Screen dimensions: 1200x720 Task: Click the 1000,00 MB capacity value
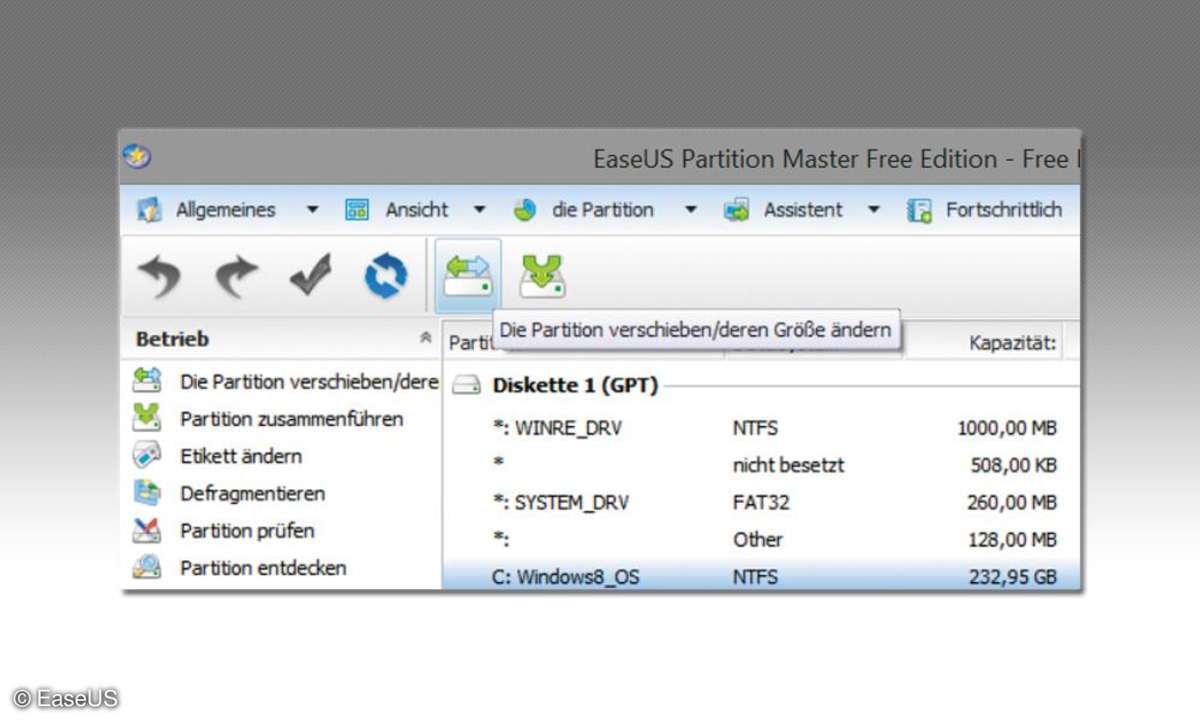tap(1007, 428)
